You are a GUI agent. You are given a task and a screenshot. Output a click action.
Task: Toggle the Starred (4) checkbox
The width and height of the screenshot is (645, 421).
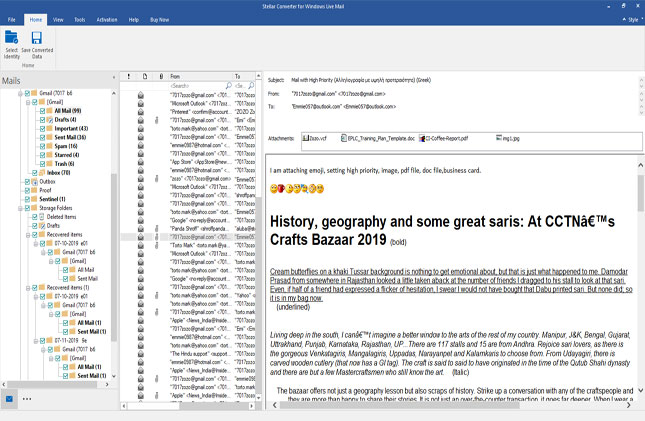point(42,155)
